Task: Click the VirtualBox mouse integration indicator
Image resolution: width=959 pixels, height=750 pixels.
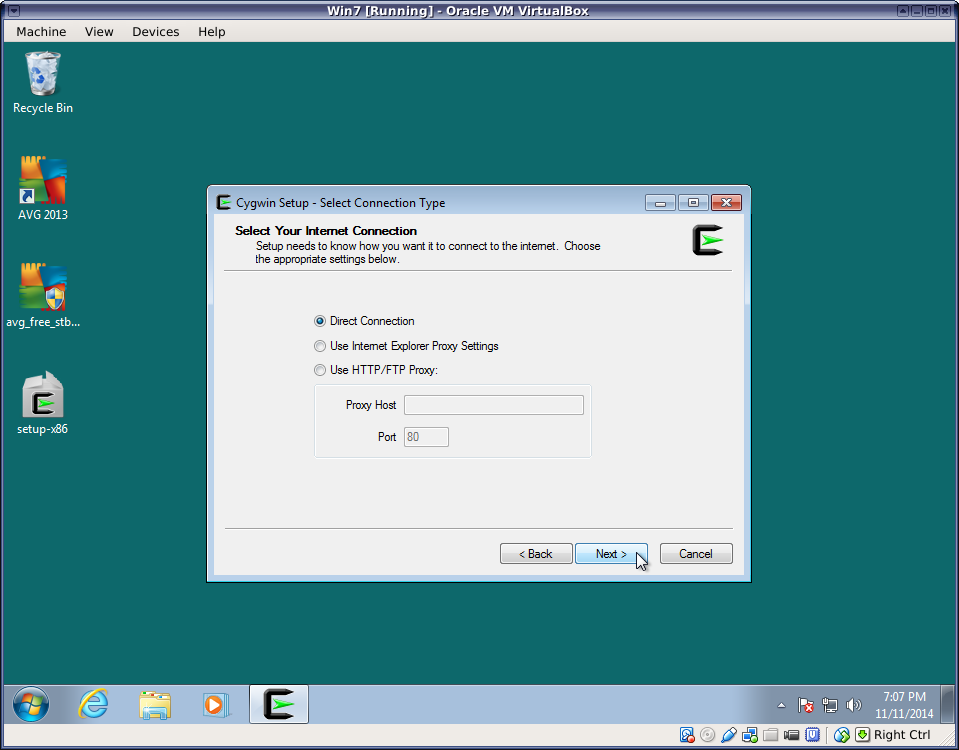Action: (x=842, y=735)
